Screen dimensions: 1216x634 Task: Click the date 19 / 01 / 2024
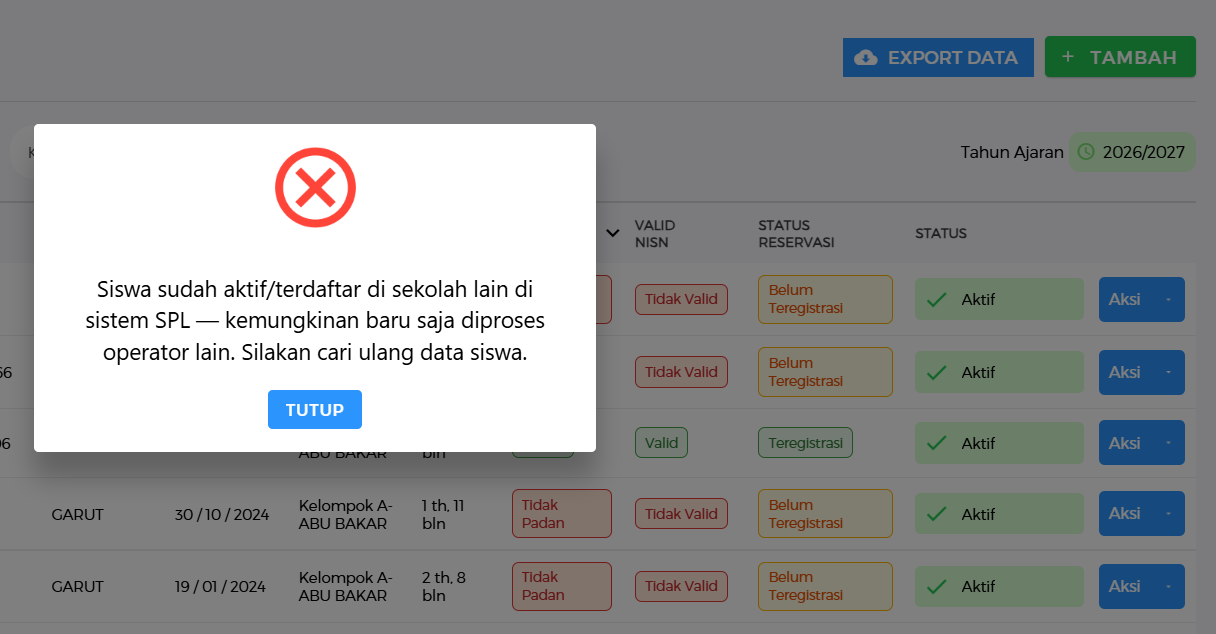(220, 587)
